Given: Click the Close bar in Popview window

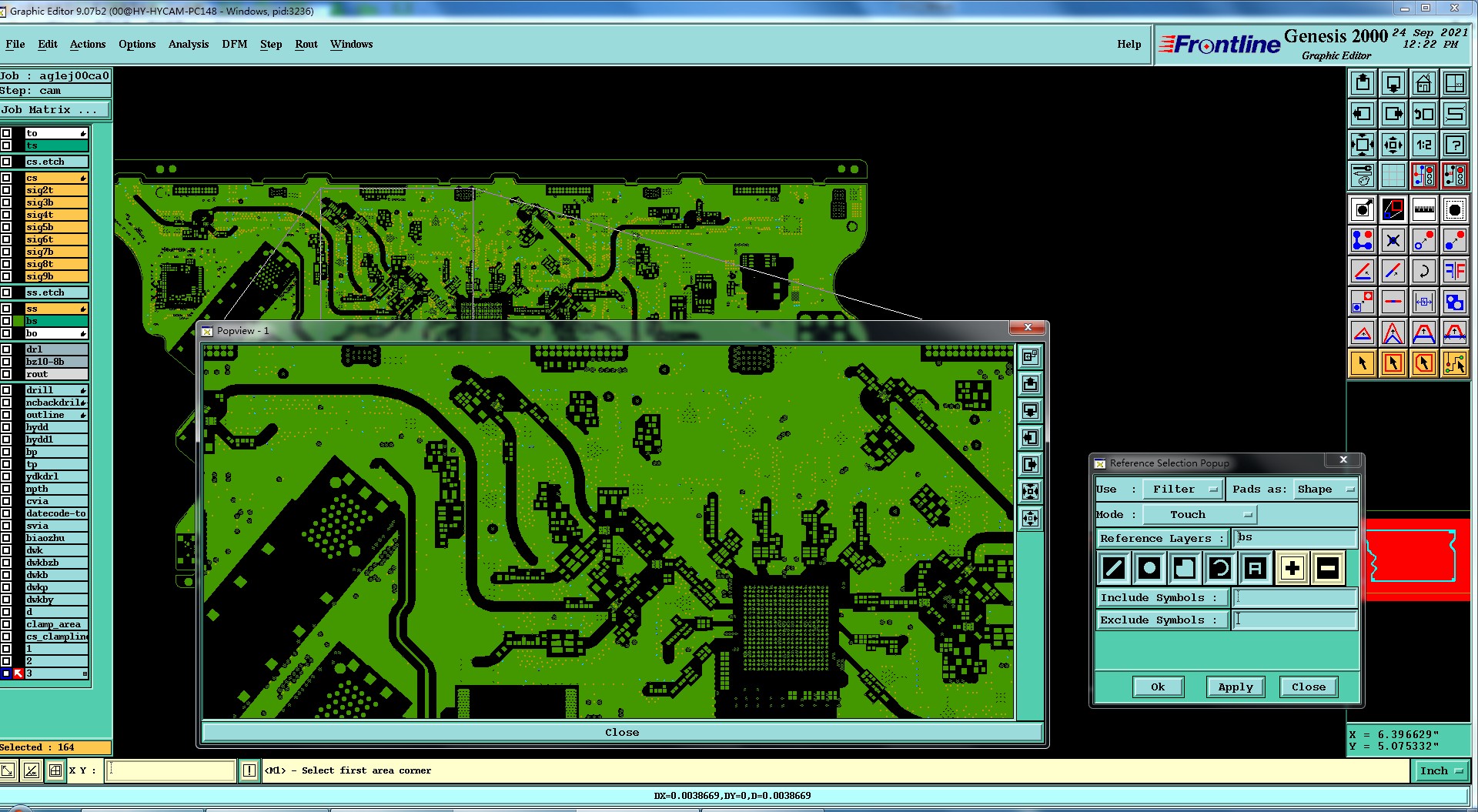Looking at the screenshot, I should [x=622, y=732].
